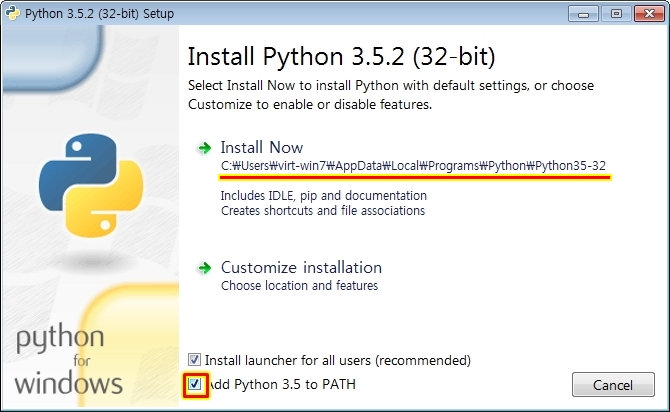Image resolution: width=670 pixels, height=412 pixels.
Task: Click the green arrow beside Install Now
Action: pos(204,148)
